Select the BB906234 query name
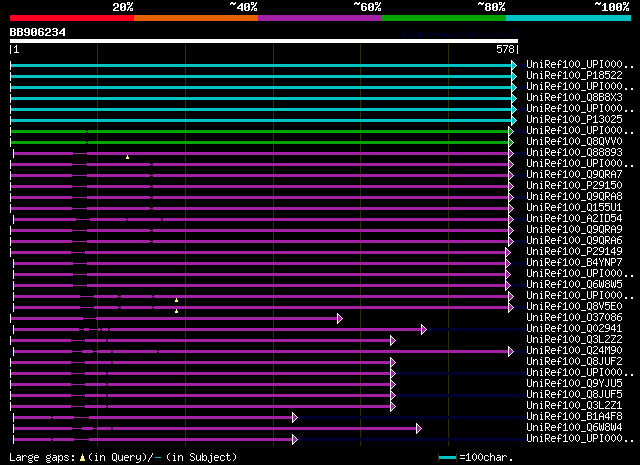 38,32
